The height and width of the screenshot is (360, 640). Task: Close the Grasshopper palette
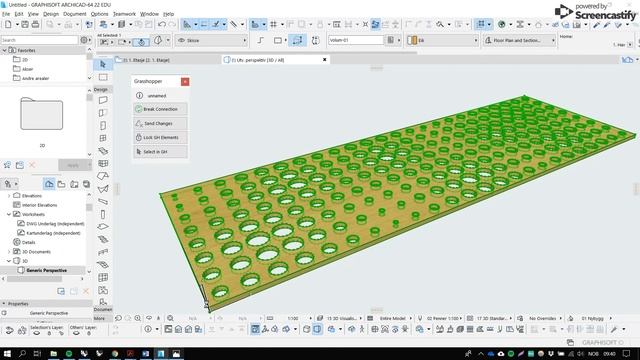[x=185, y=82]
